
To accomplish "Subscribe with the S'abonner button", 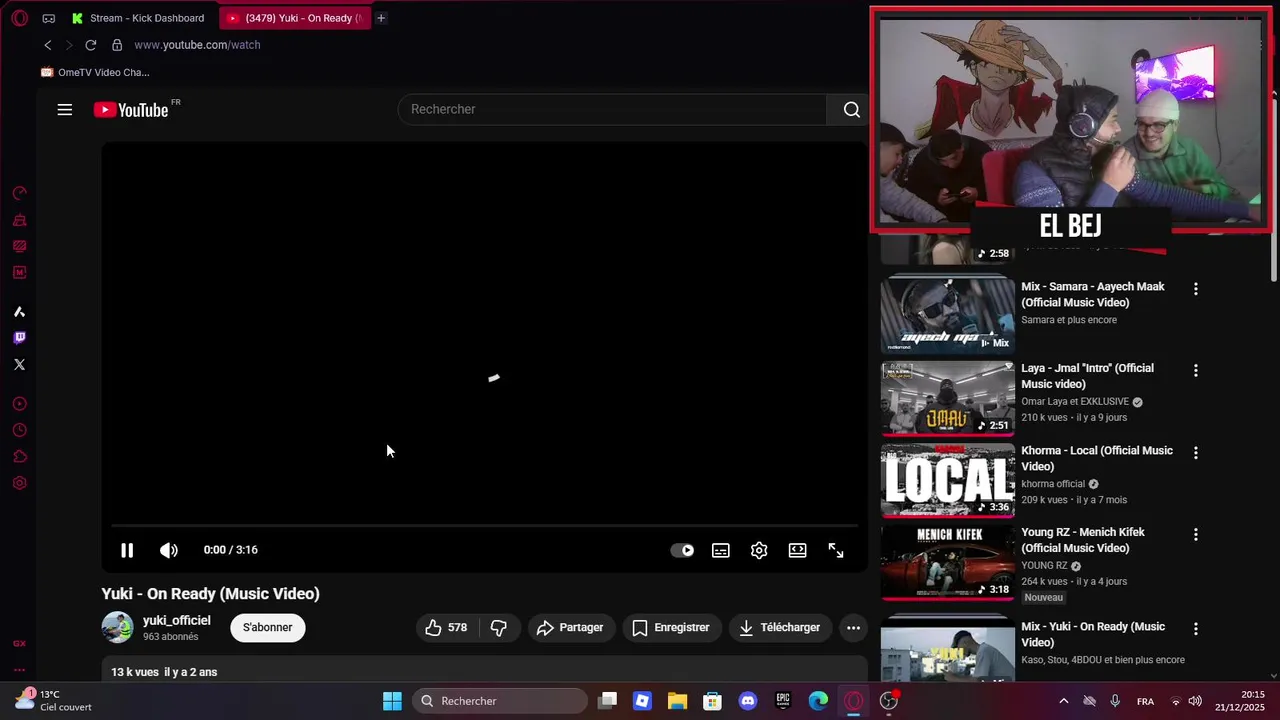I will click(268, 628).
